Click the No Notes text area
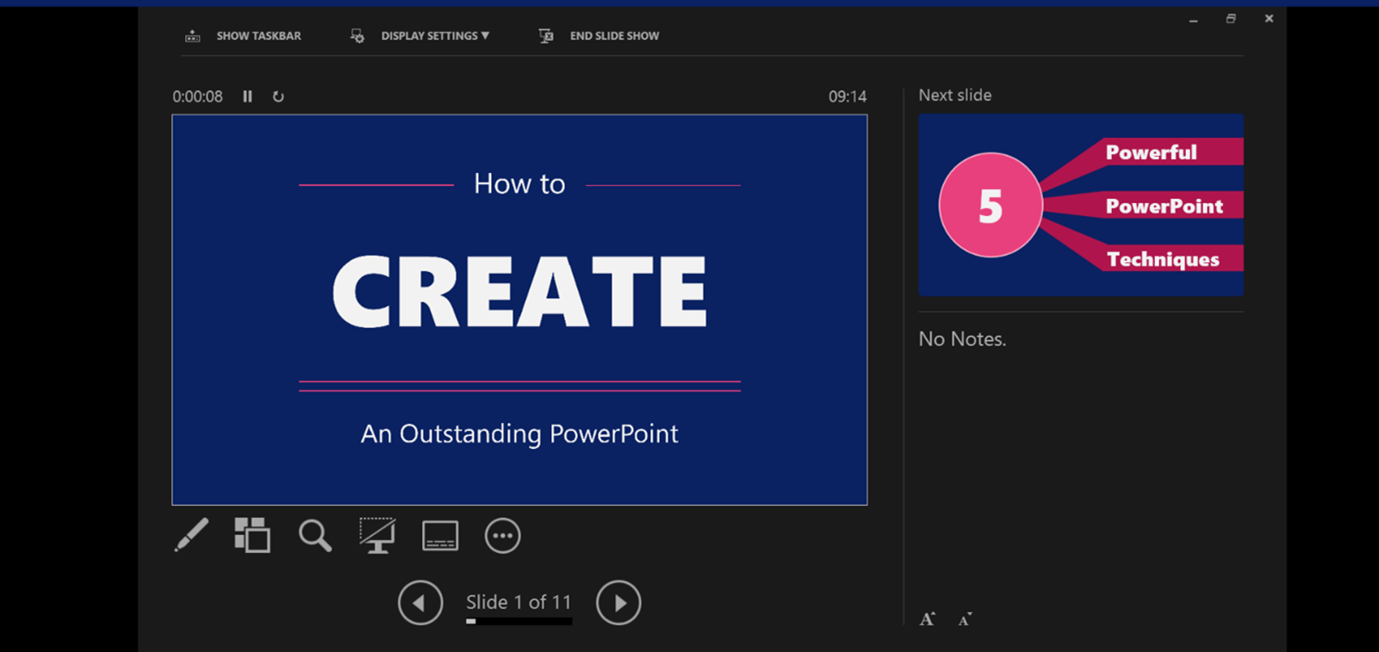 pyautogui.click(x=962, y=339)
